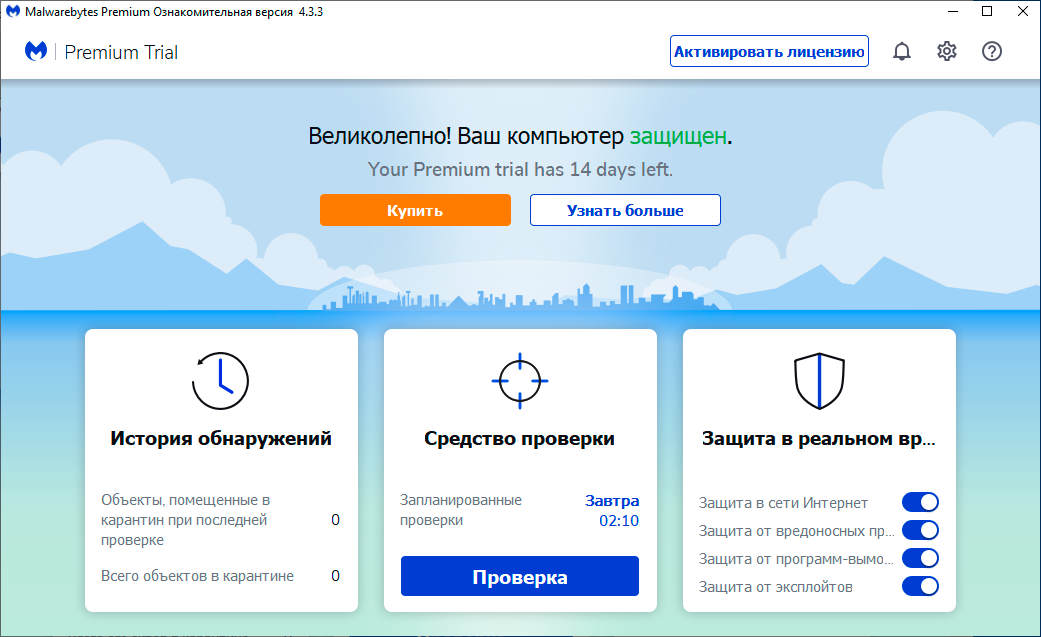Open the notifications bell icon
1041x637 pixels.
[x=902, y=51]
